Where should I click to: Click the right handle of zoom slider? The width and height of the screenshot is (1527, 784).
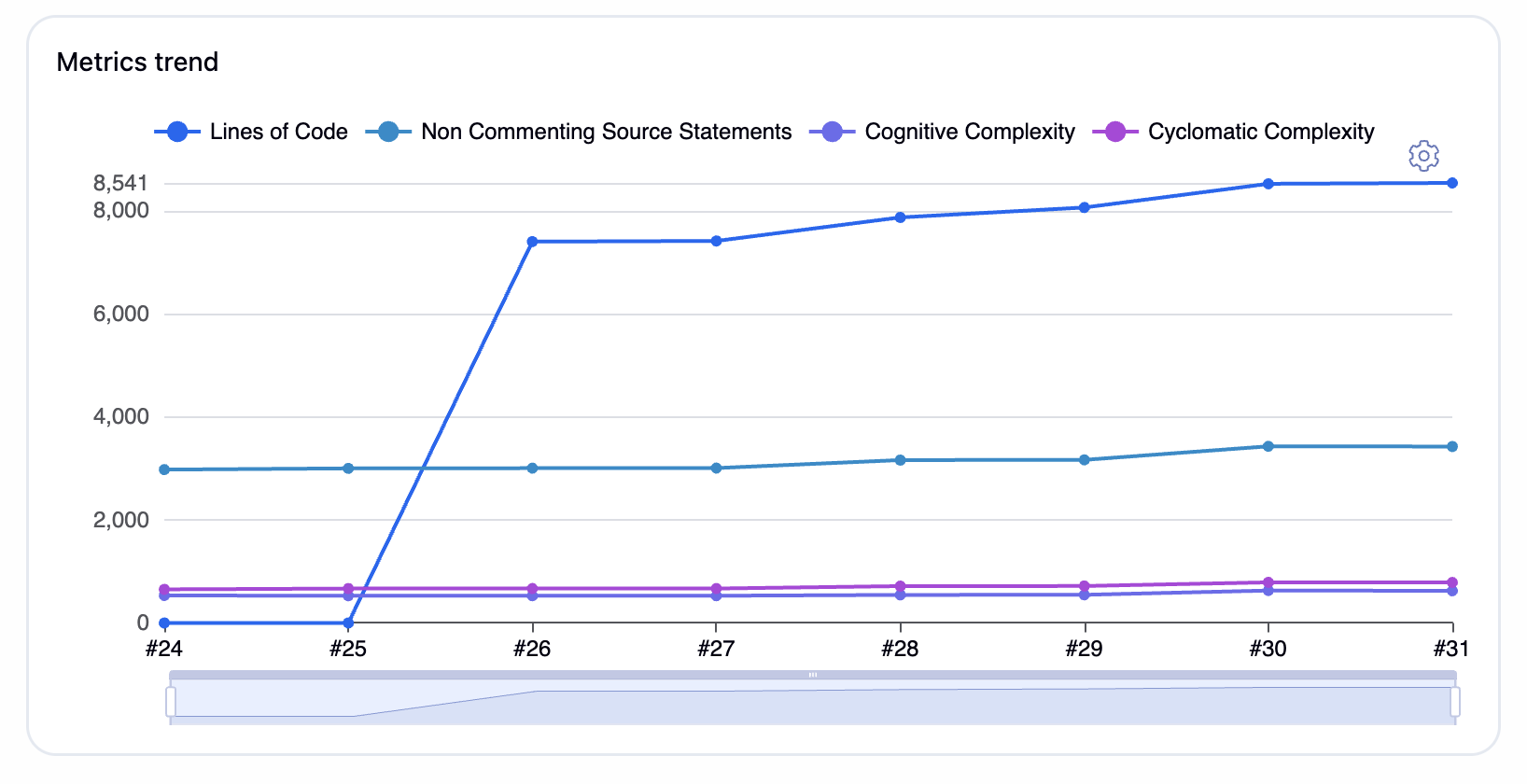pyautogui.click(x=1454, y=701)
